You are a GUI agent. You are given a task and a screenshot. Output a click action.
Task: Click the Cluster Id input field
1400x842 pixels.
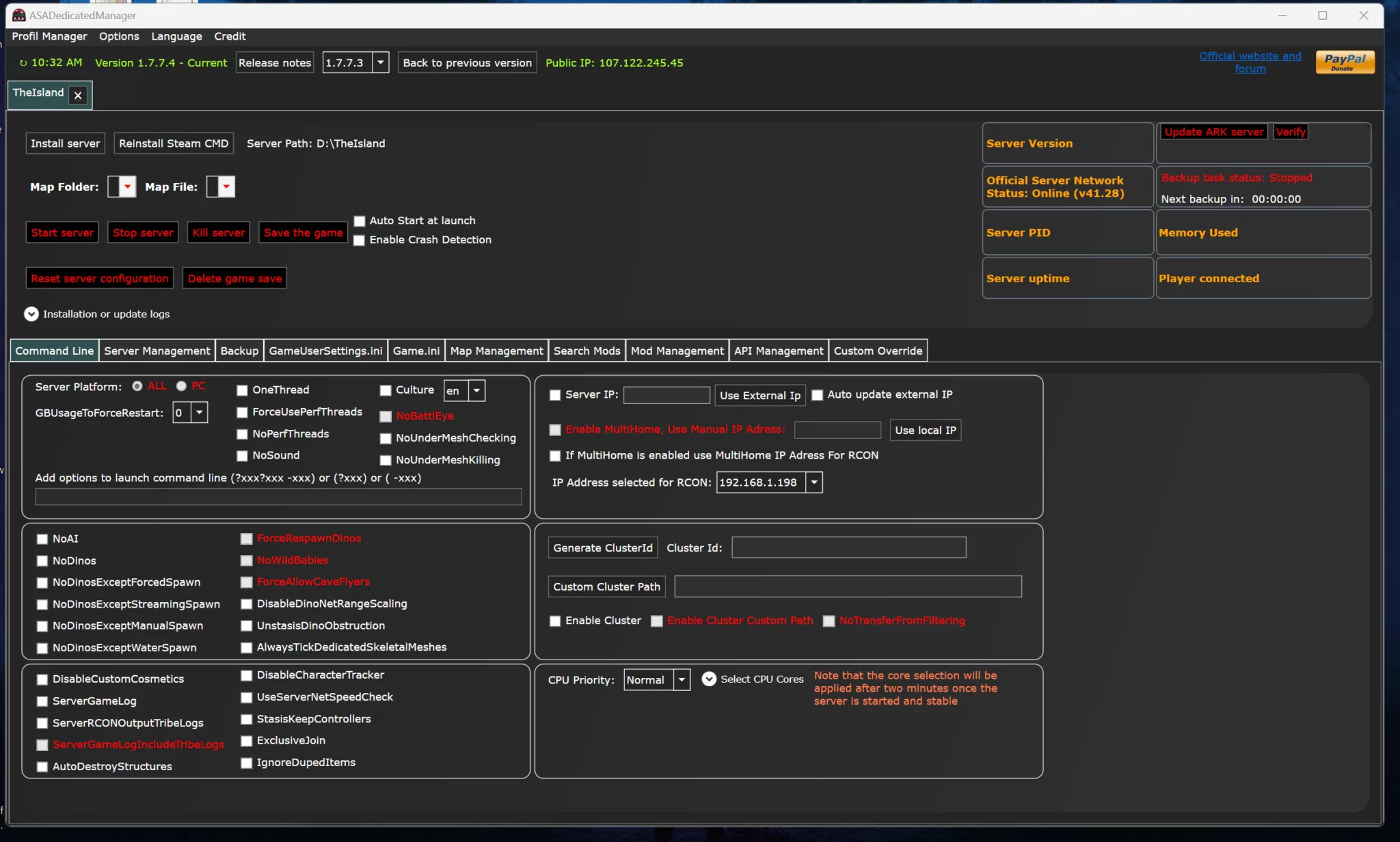849,547
